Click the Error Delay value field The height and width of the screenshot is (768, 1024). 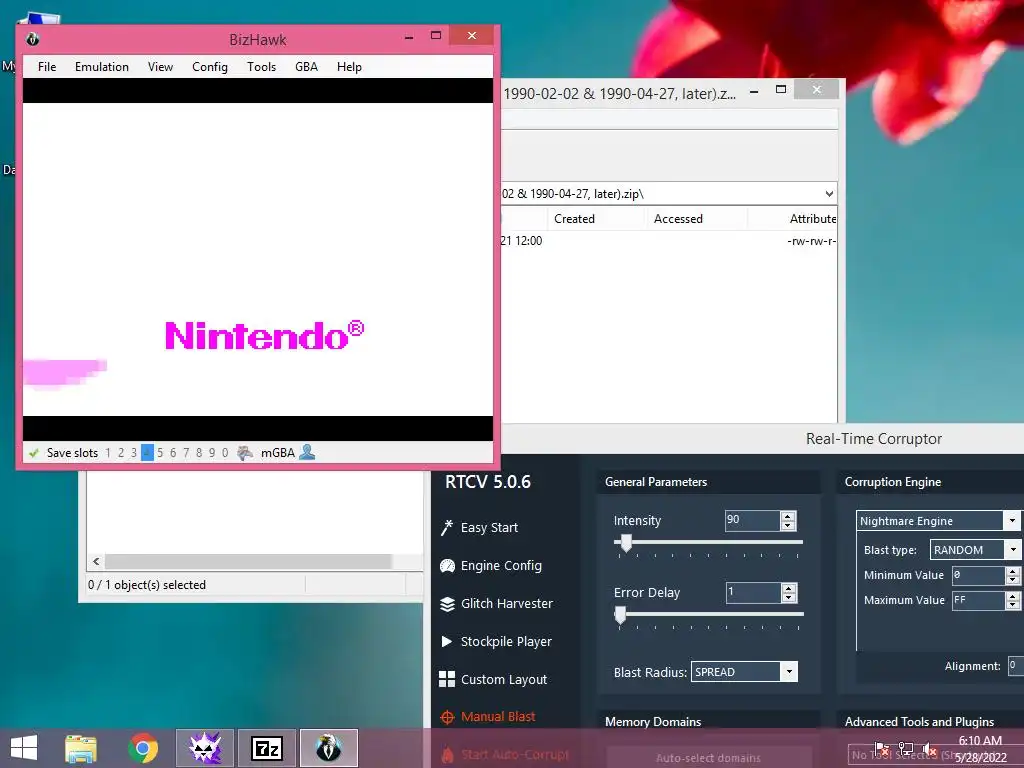pyautogui.click(x=753, y=592)
